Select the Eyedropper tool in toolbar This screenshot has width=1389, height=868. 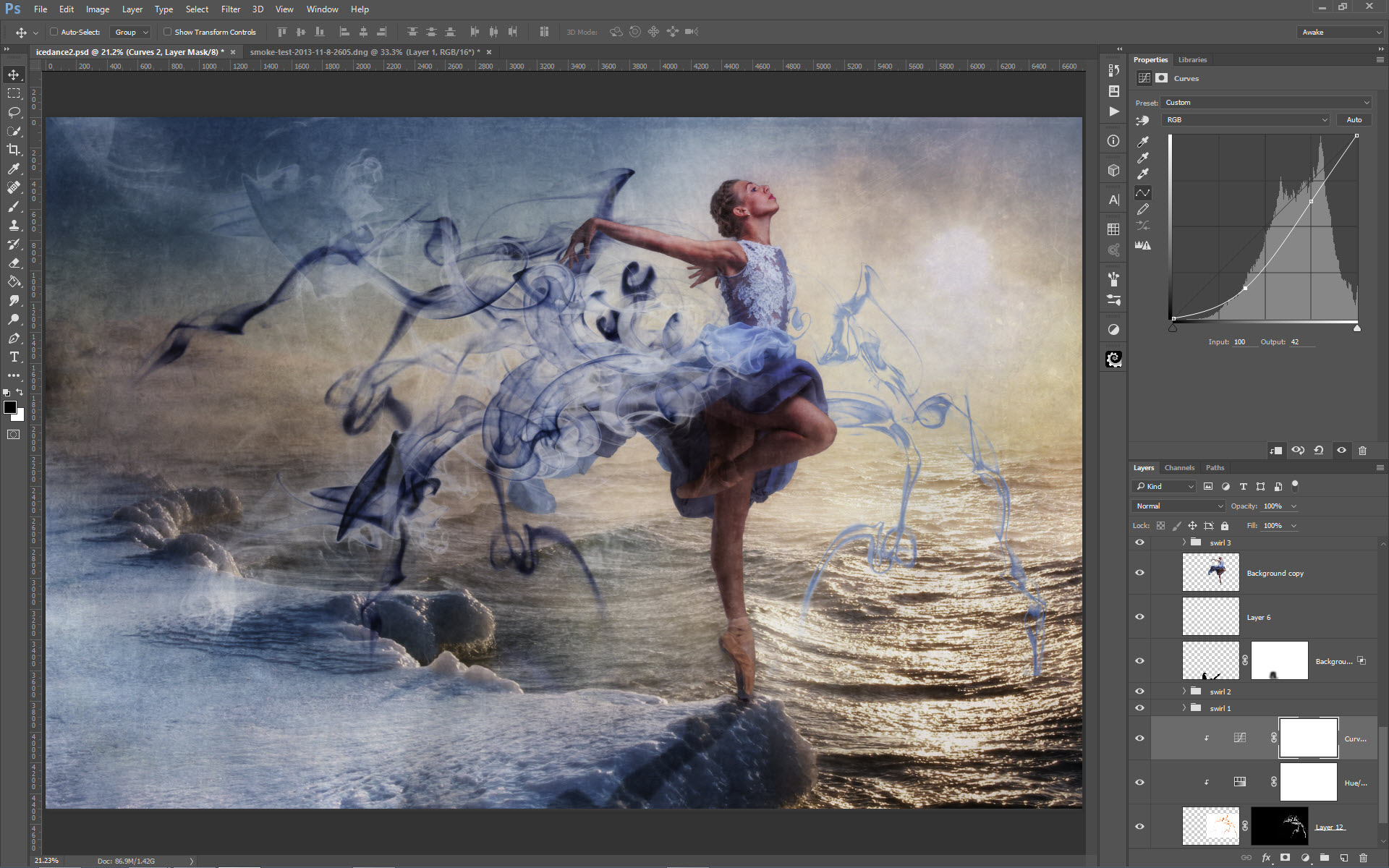point(14,169)
